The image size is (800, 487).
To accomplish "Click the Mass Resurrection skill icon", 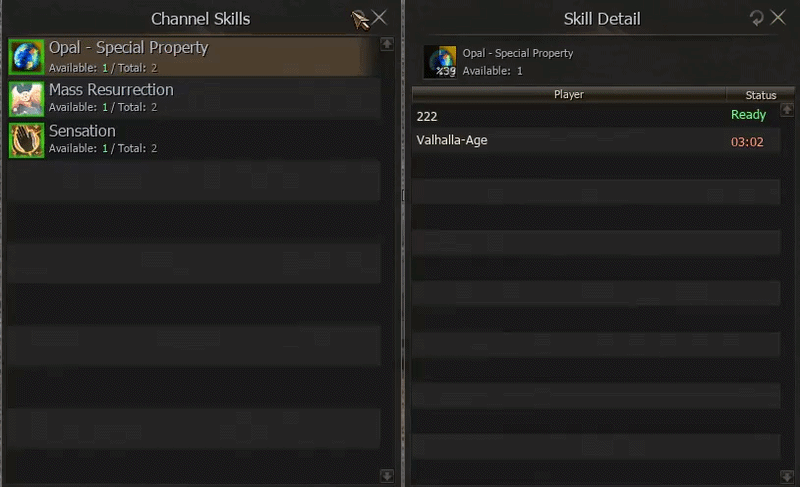I will tap(27, 99).
